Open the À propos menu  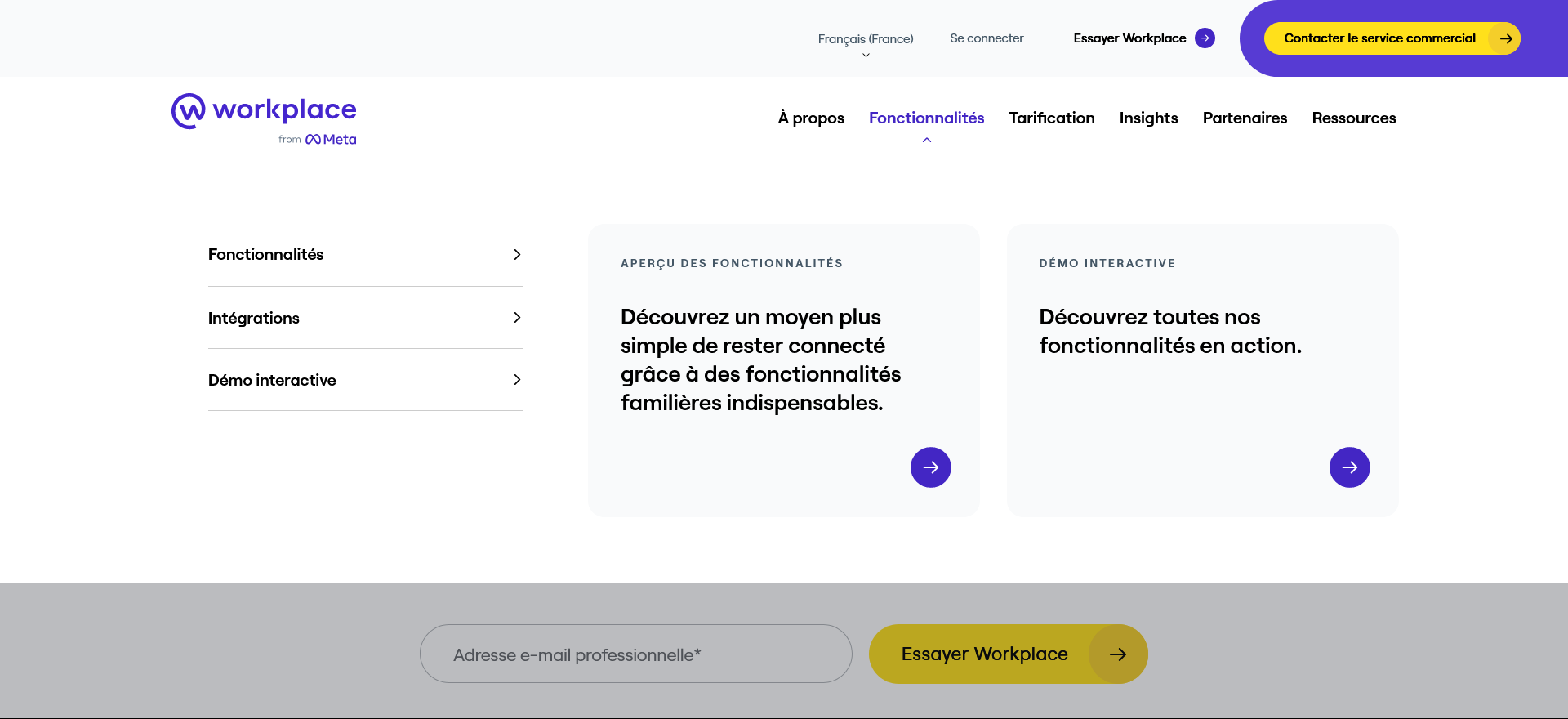pos(811,118)
